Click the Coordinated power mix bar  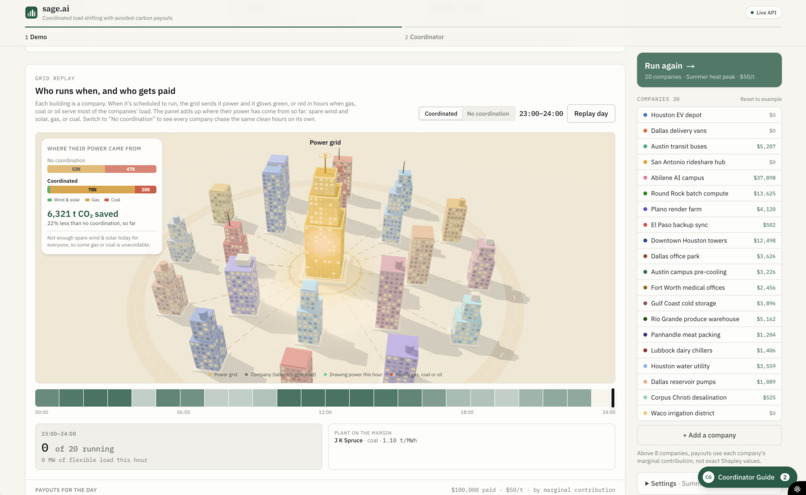[102, 189]
